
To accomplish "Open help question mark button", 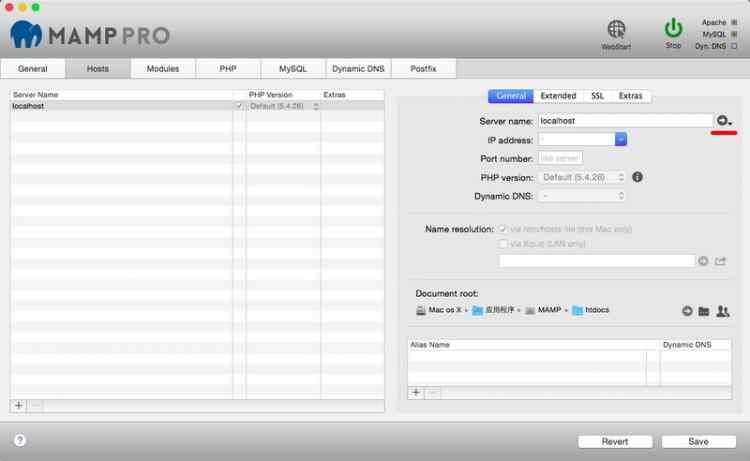I will [x=20, y=440].
